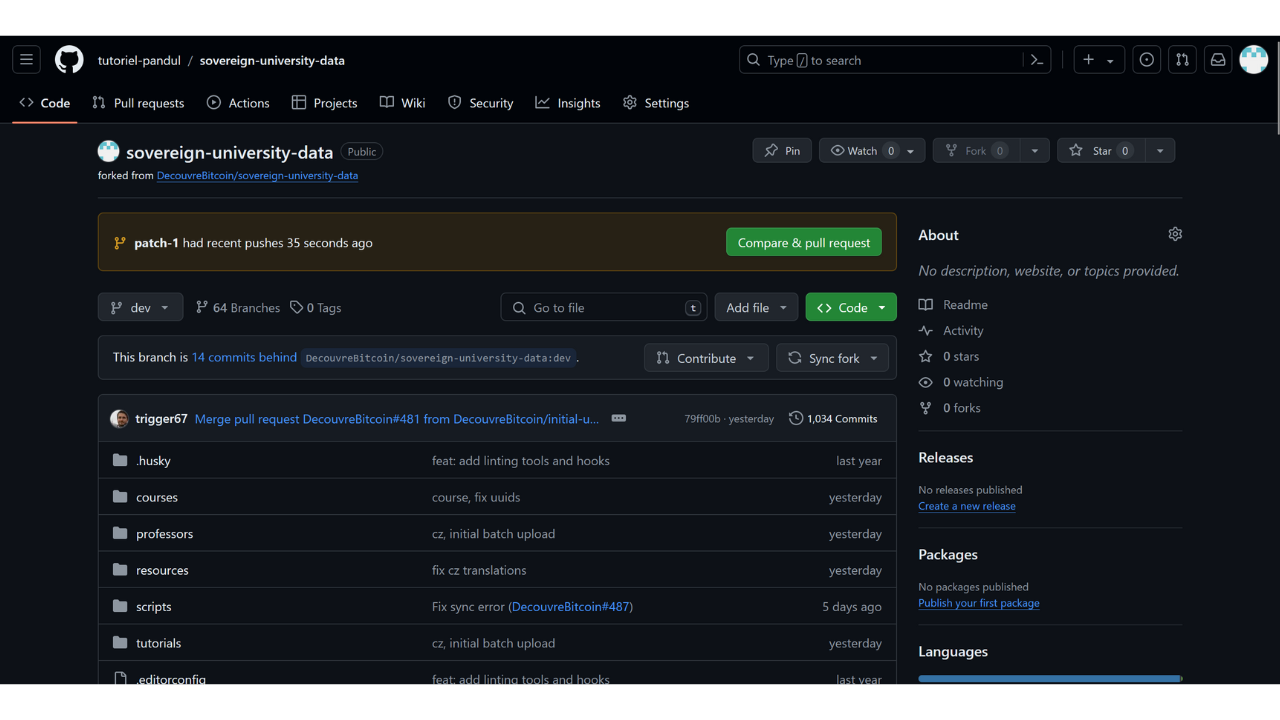Expand the fork list dropdown arrow

(1035, 151)
